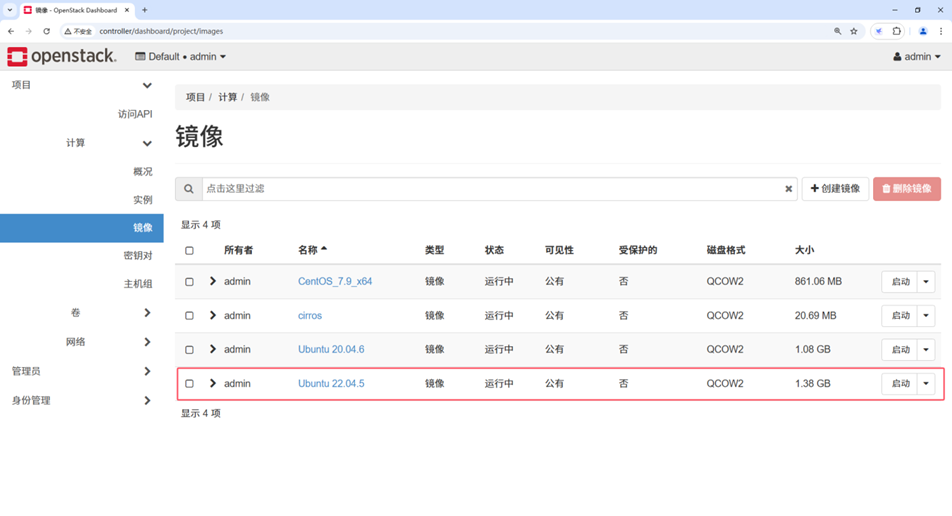Open action dropdown for cirros
952x516 pixels.
926,316
